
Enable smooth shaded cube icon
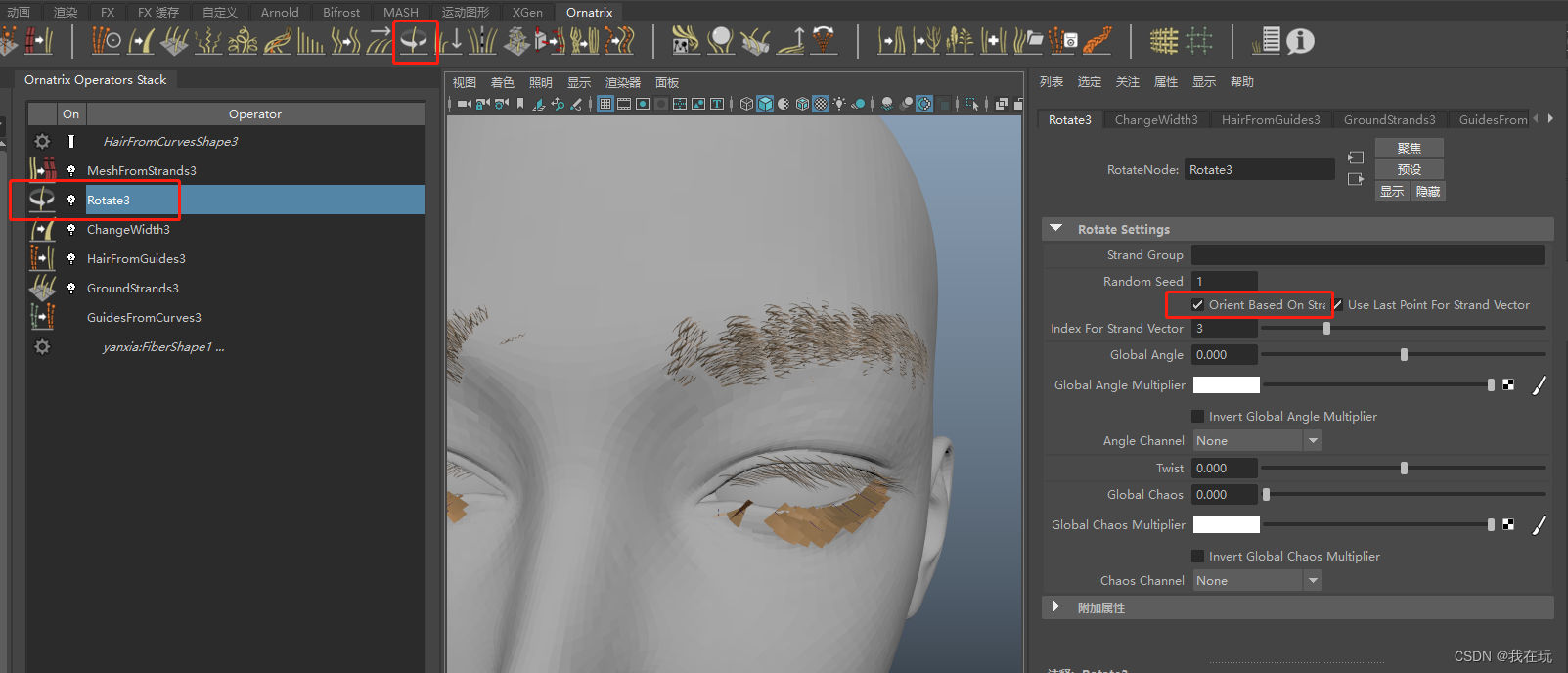(765, 104)
